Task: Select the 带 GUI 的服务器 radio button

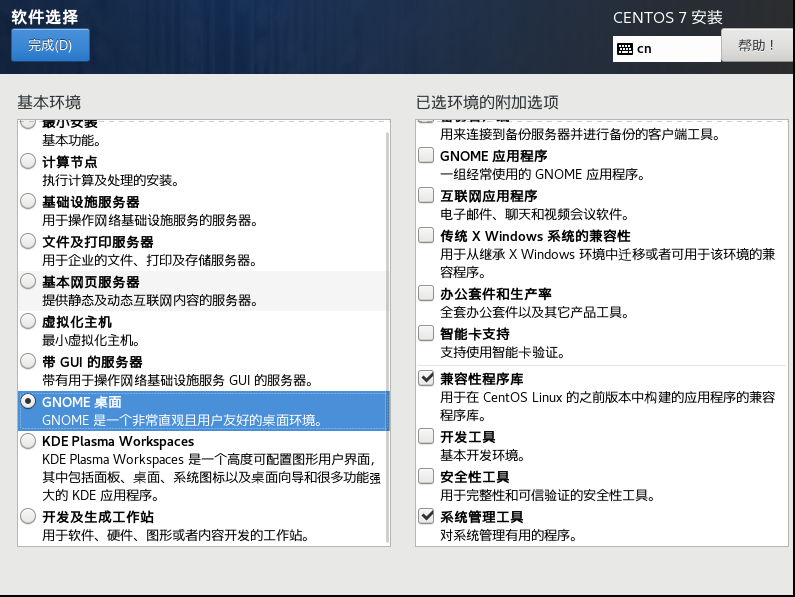Action: coord(28,362)
